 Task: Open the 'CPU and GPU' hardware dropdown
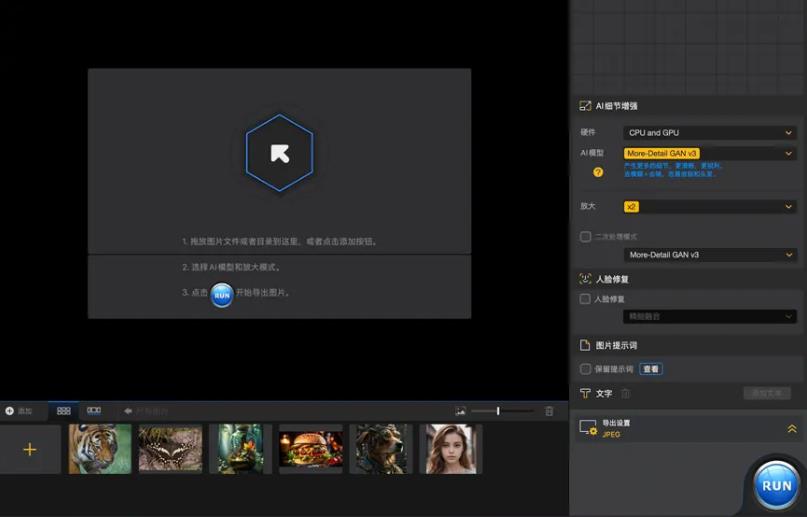pos(710,133)
